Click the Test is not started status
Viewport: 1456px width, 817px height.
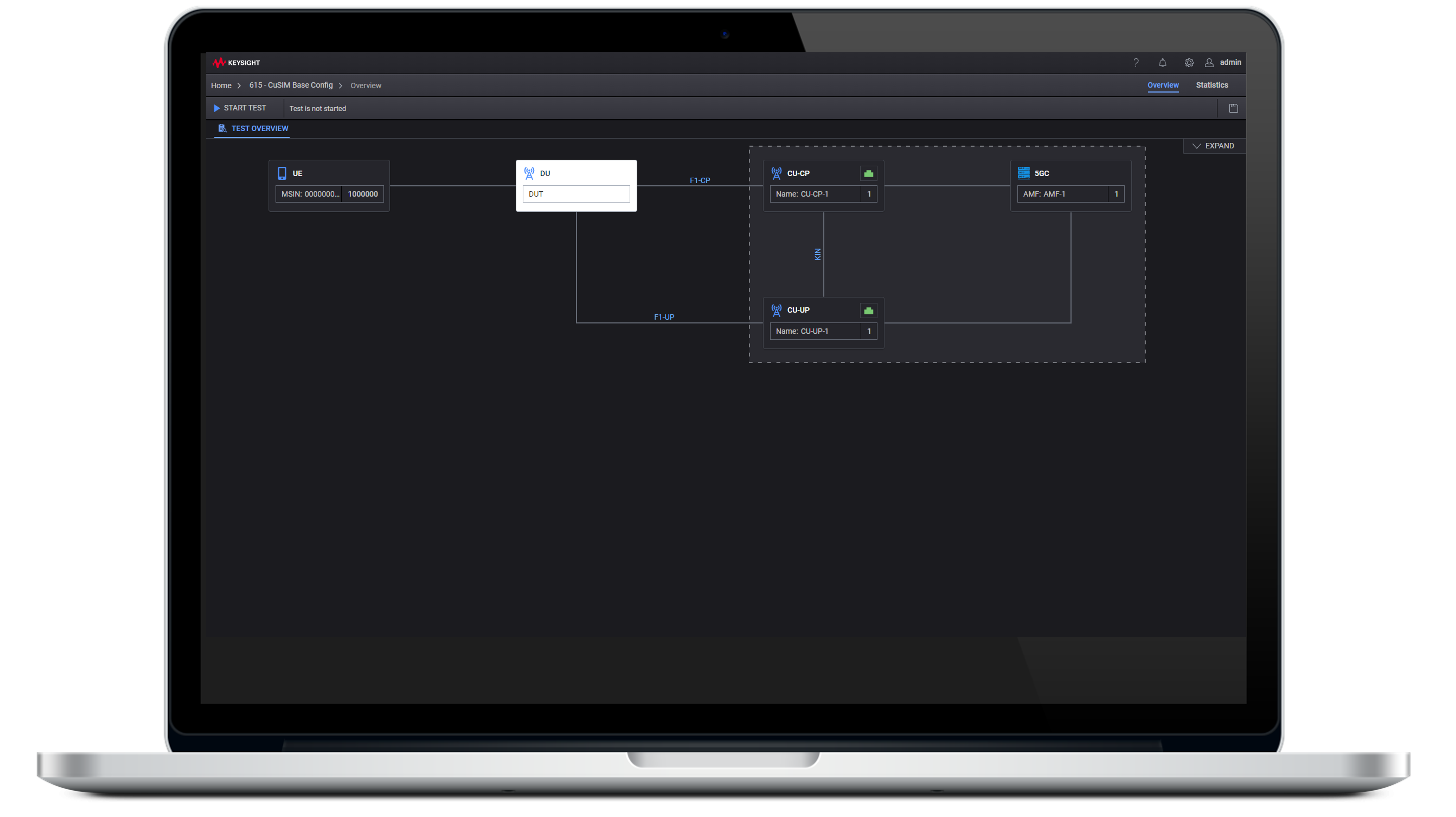click(317, 109)
